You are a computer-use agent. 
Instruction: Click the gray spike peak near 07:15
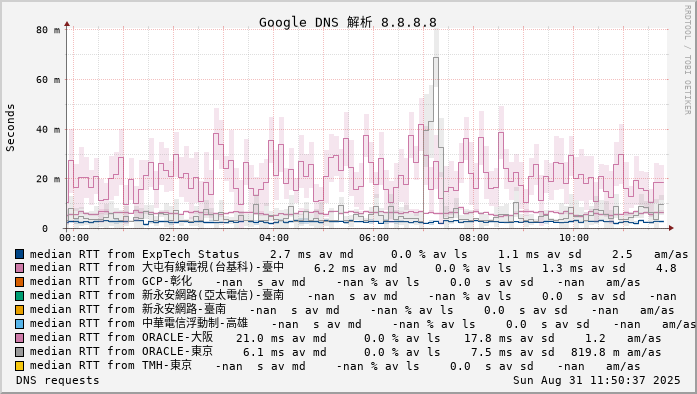click(x=436, y=58)
